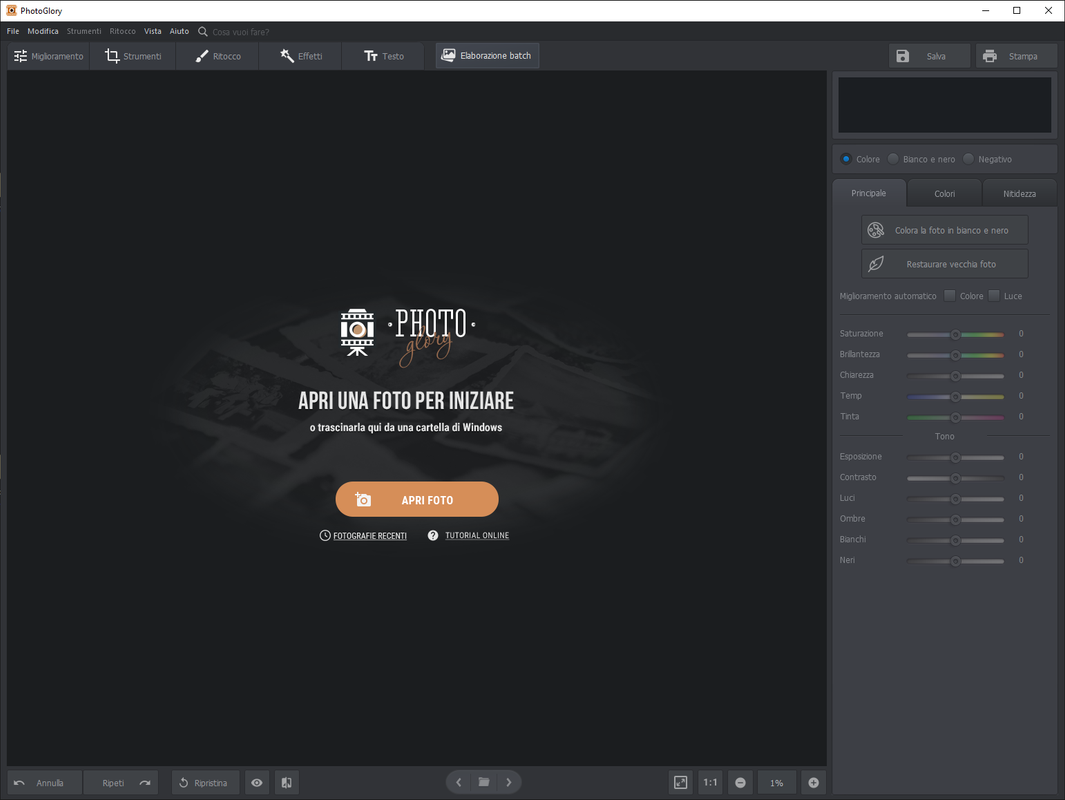The image size is (1065, 800).
Task: Click the Bianchi slider handle
Action: pyautogui.click(x=956, y=541)
